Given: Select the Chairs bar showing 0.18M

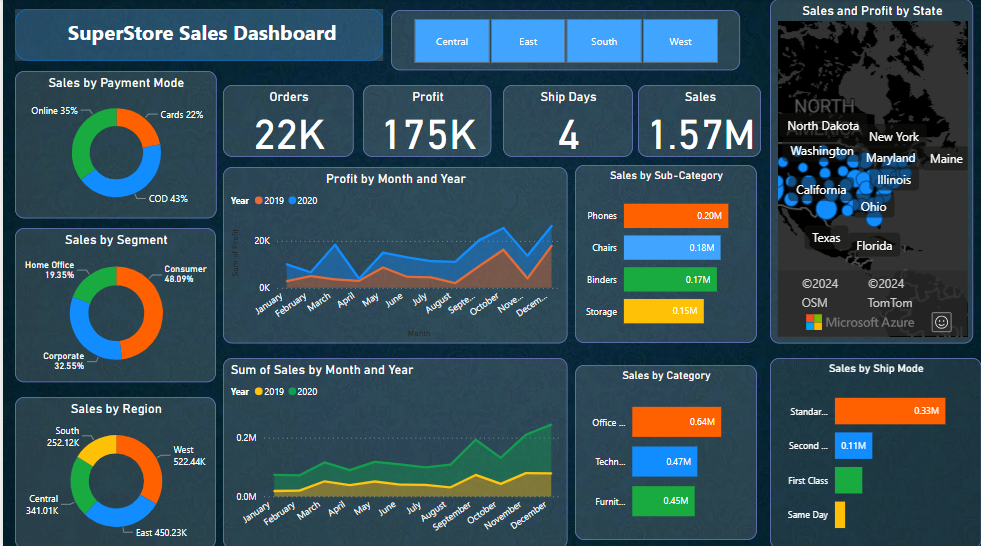Looking at the screenshot, I should [x=671, y=248].
